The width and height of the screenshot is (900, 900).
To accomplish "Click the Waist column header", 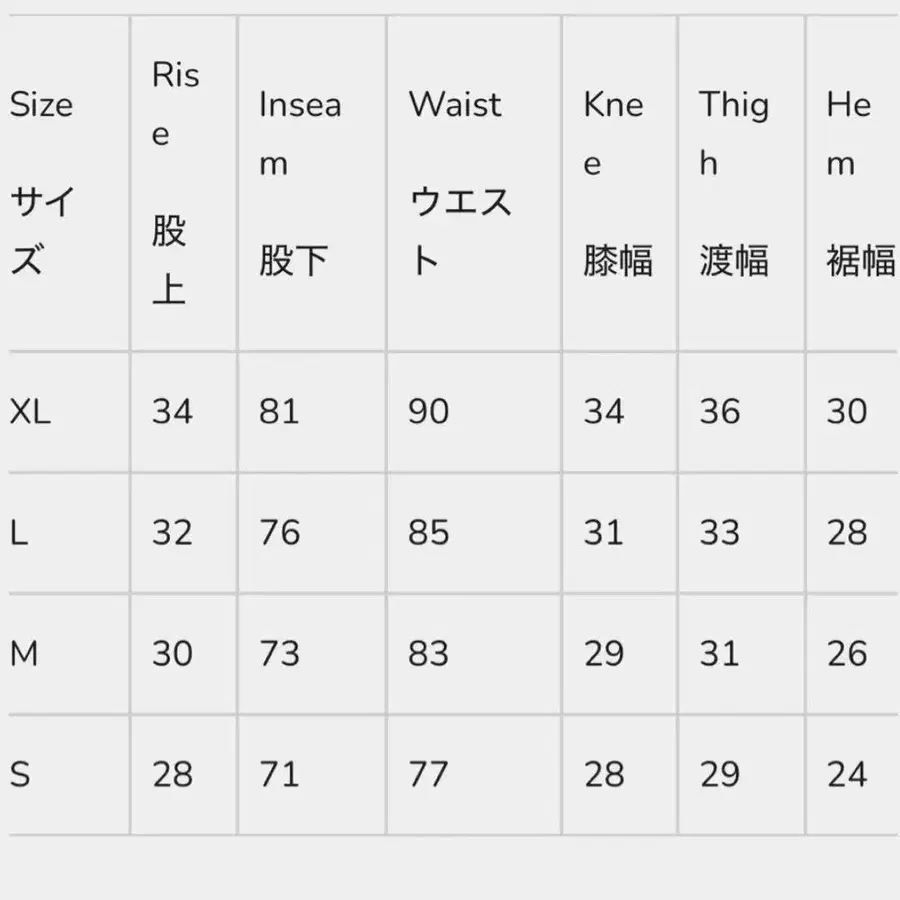I will click(460, 184).
